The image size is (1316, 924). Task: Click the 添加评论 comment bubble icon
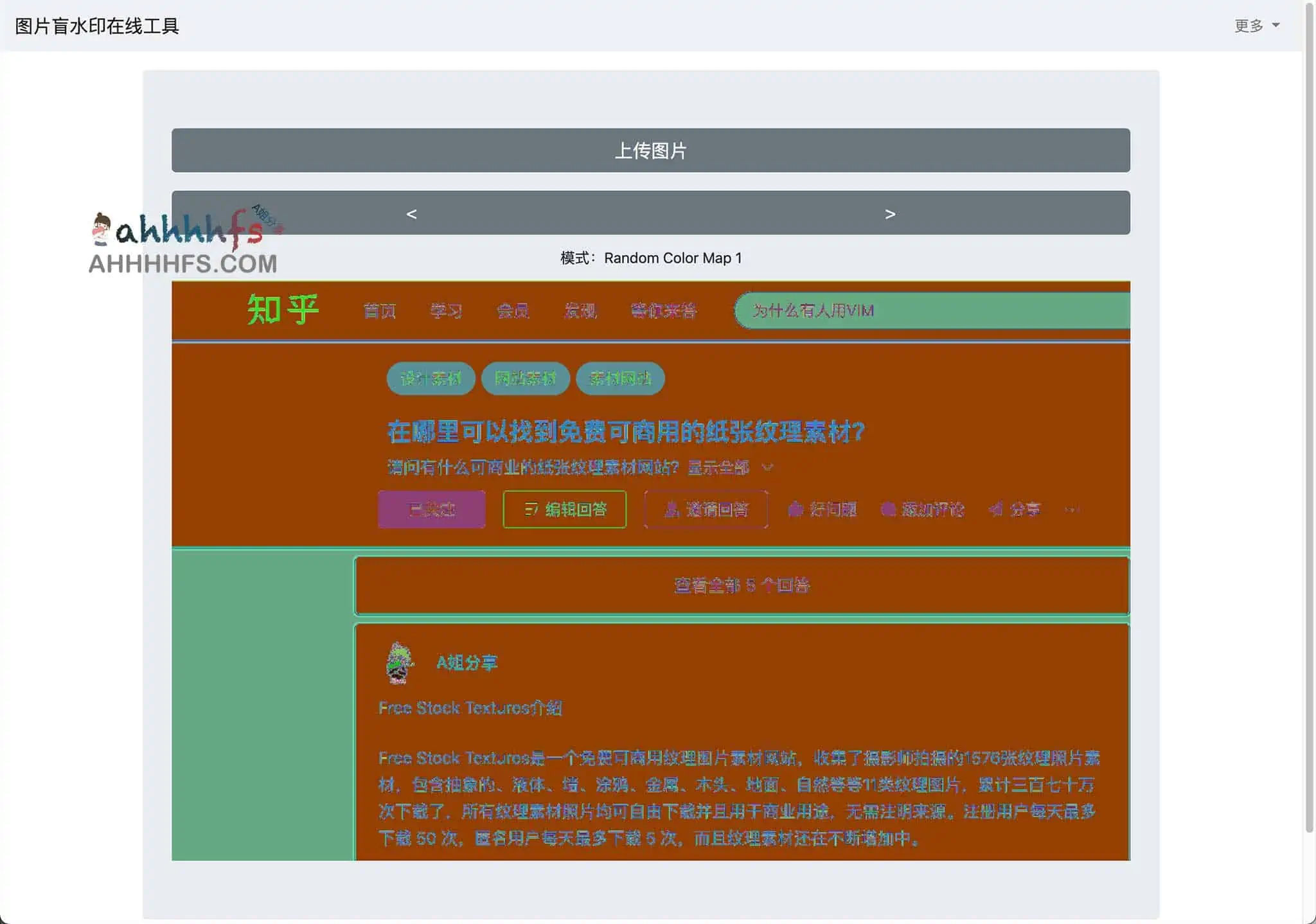click(890, 510)
